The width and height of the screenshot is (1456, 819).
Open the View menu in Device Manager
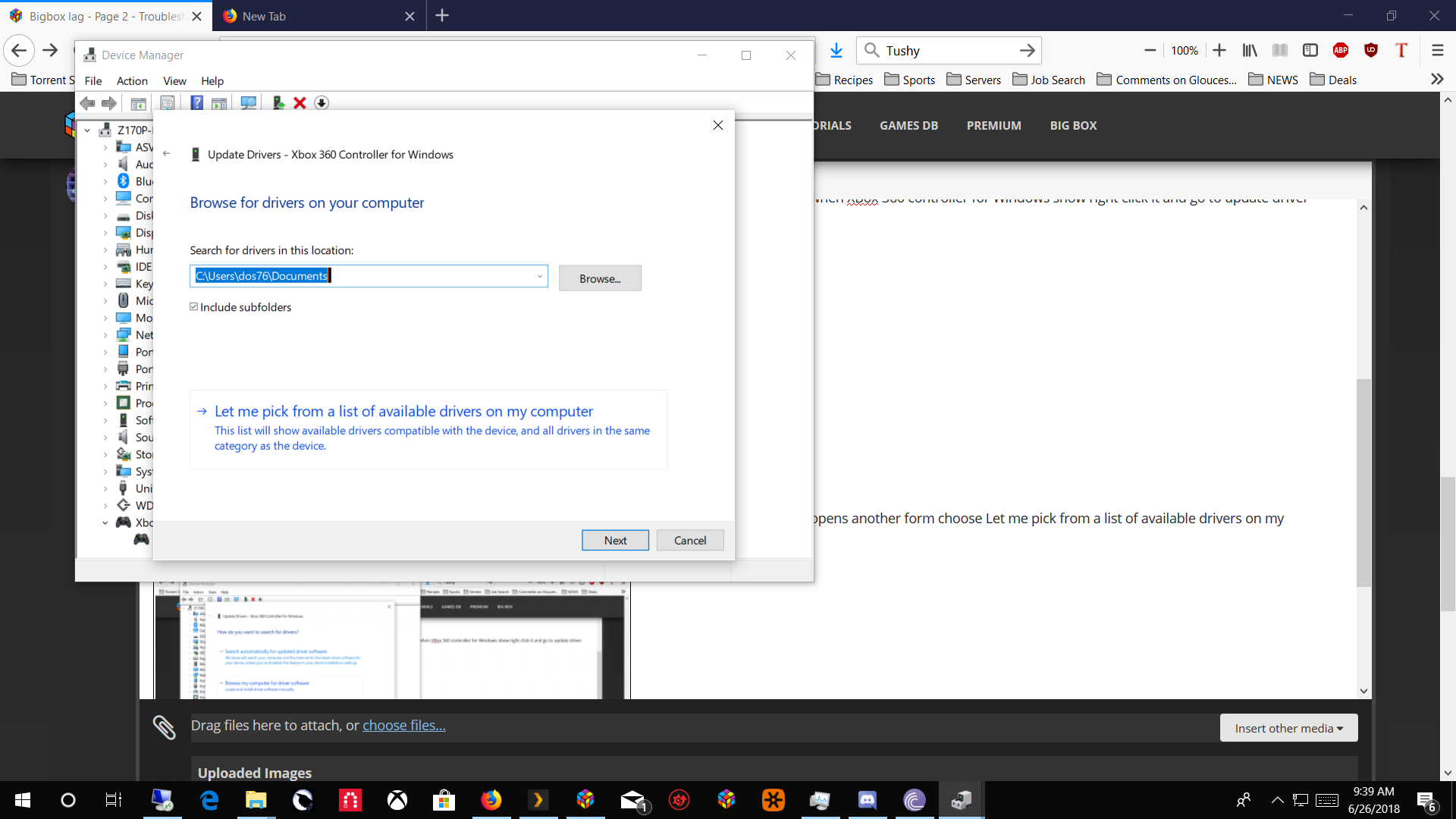[x=174, y=81]
